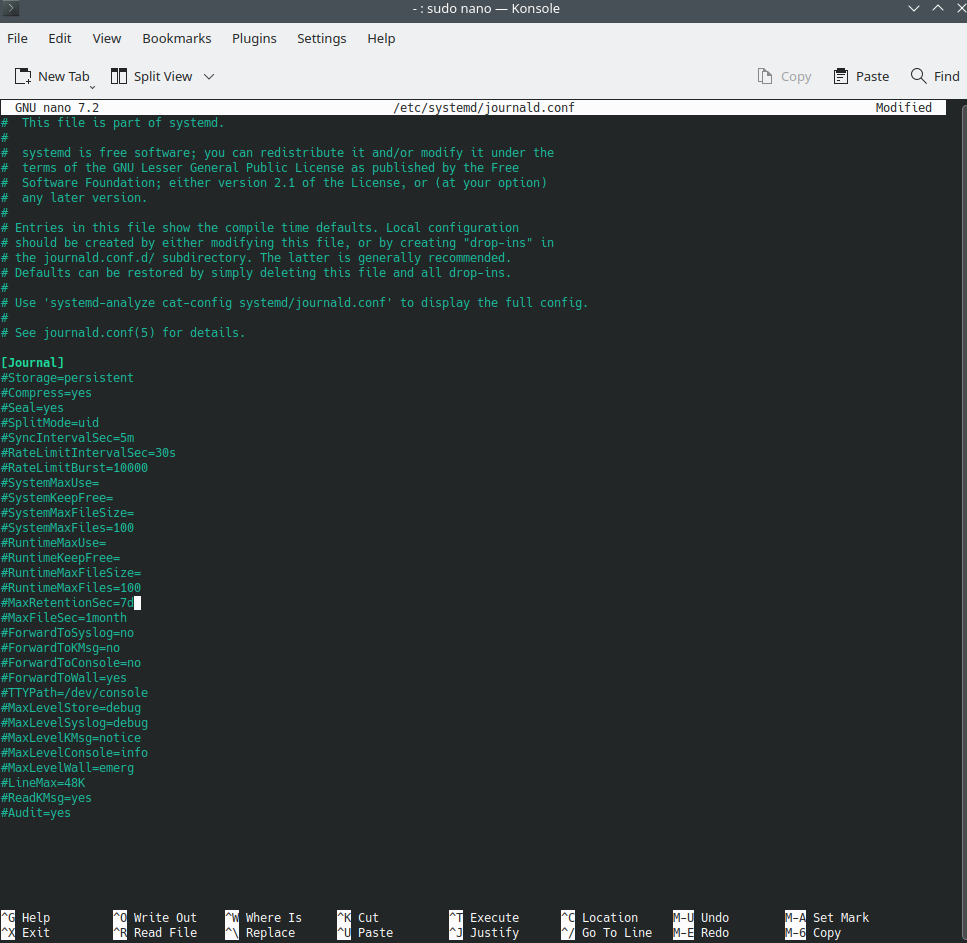Click on the #ForwardToSyslog=no line
967x943 pixels.
click(x=68, y=633)
